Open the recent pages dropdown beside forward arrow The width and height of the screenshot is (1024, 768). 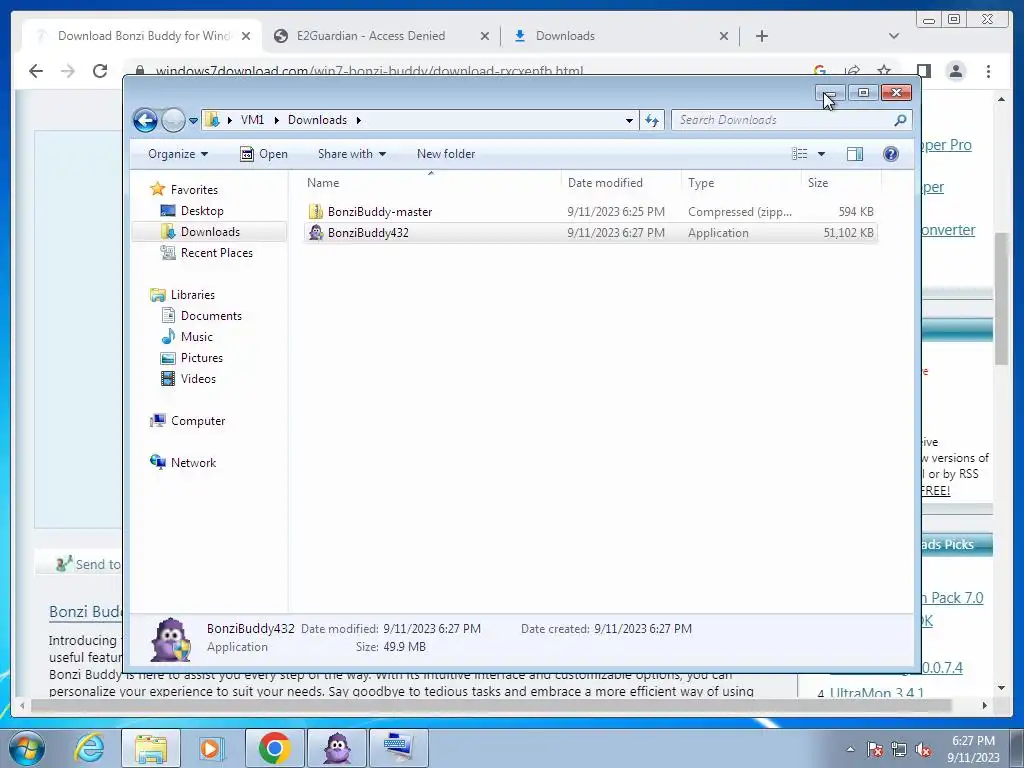pyautogui.click(x=193, y=121)
